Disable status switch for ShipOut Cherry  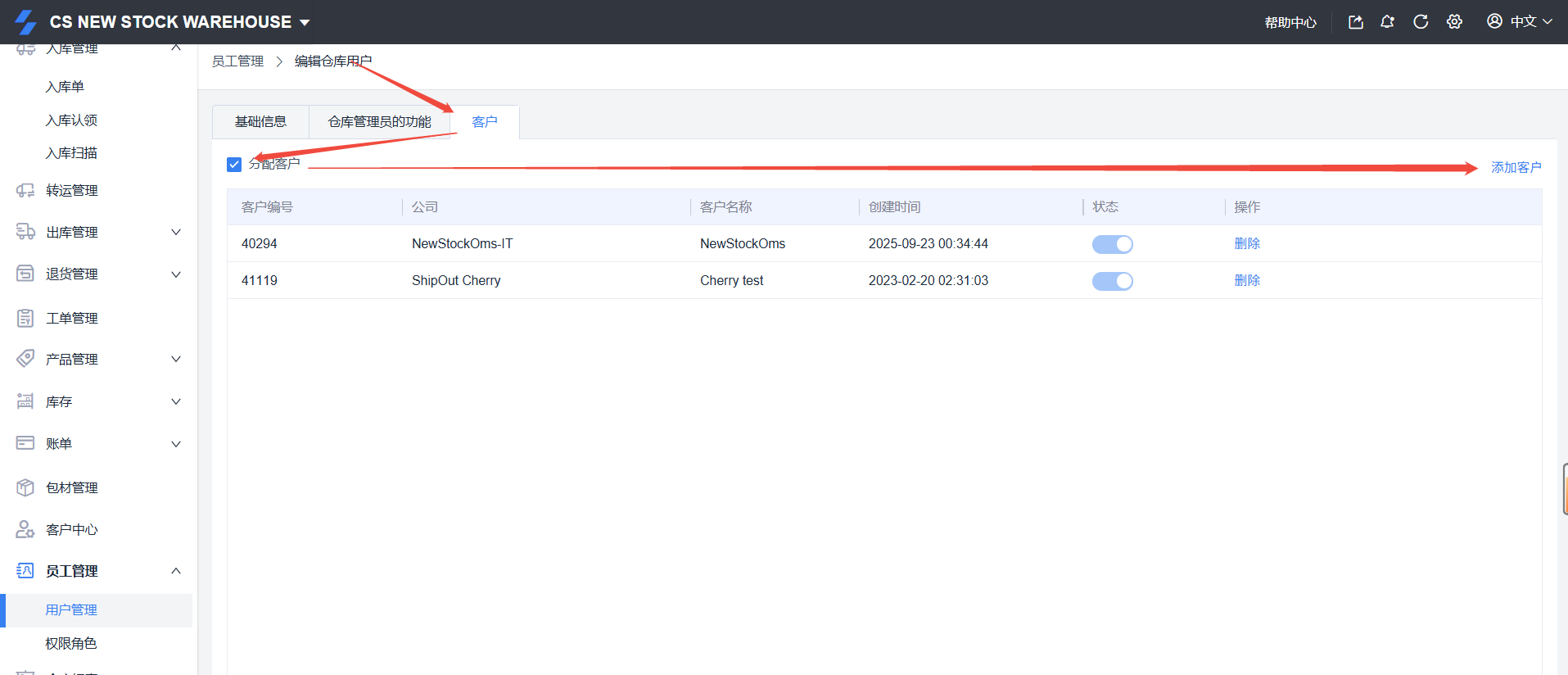pyautogui.click(x=1112, y=281)
